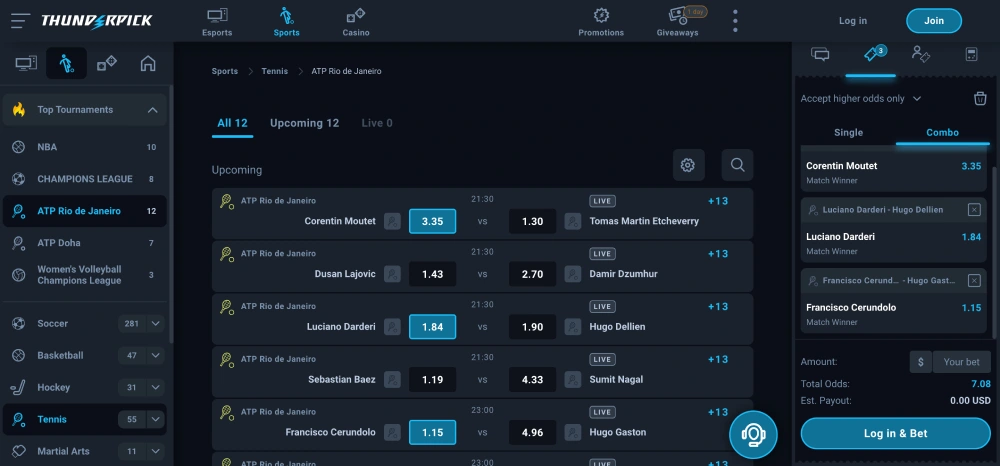Switch betslip to Single tab
The image size is (1000, 466).
(x=848, y=133)
